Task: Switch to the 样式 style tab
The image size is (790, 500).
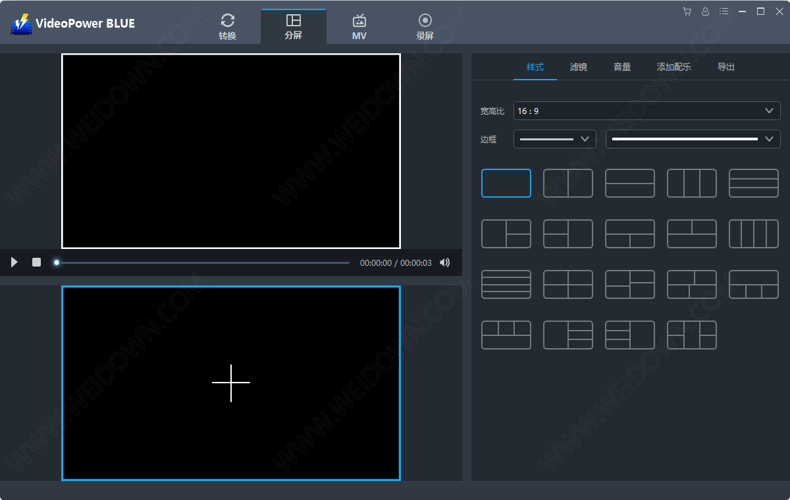Action: 535,67
